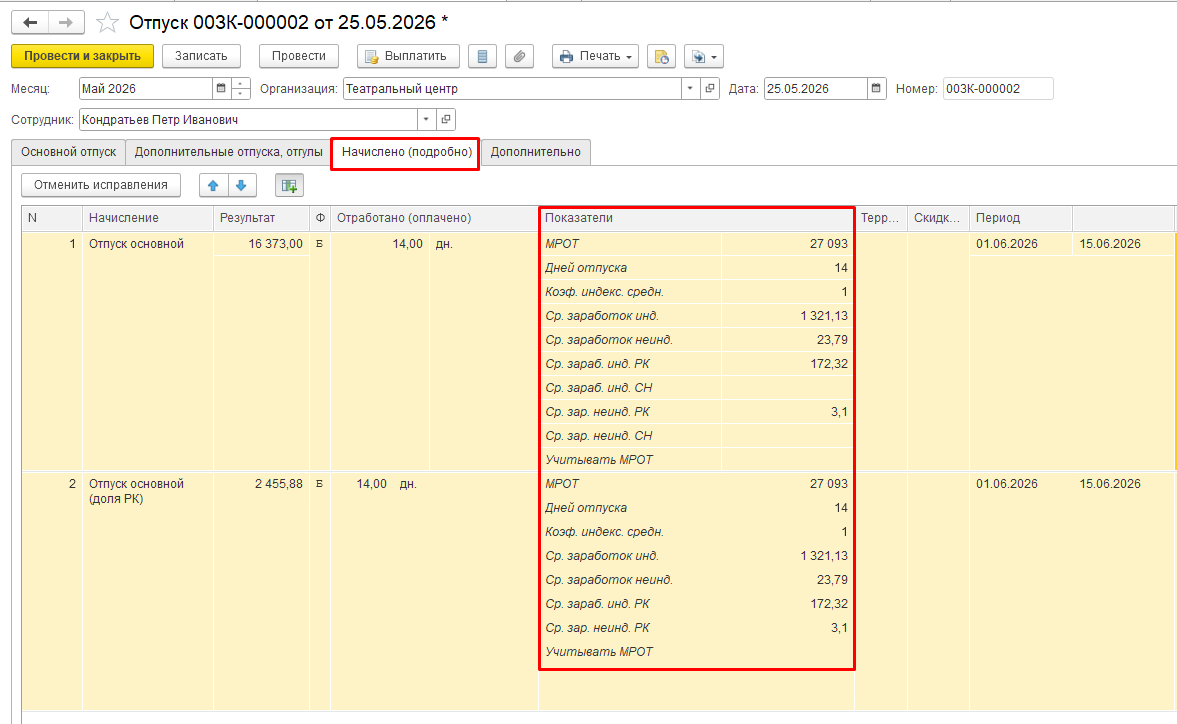1177x724 pixels.
Task: Open calendar for the Дата field
Action: pyautogui.click(x=876, y=89)
